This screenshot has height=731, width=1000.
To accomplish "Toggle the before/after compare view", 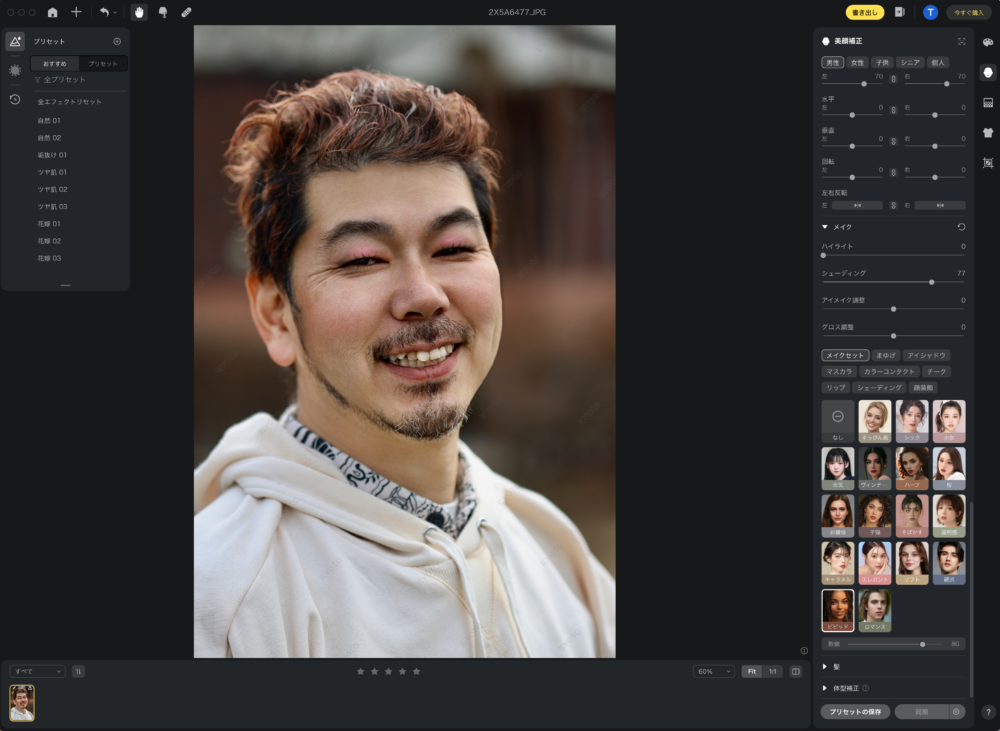I will [796, 671].
